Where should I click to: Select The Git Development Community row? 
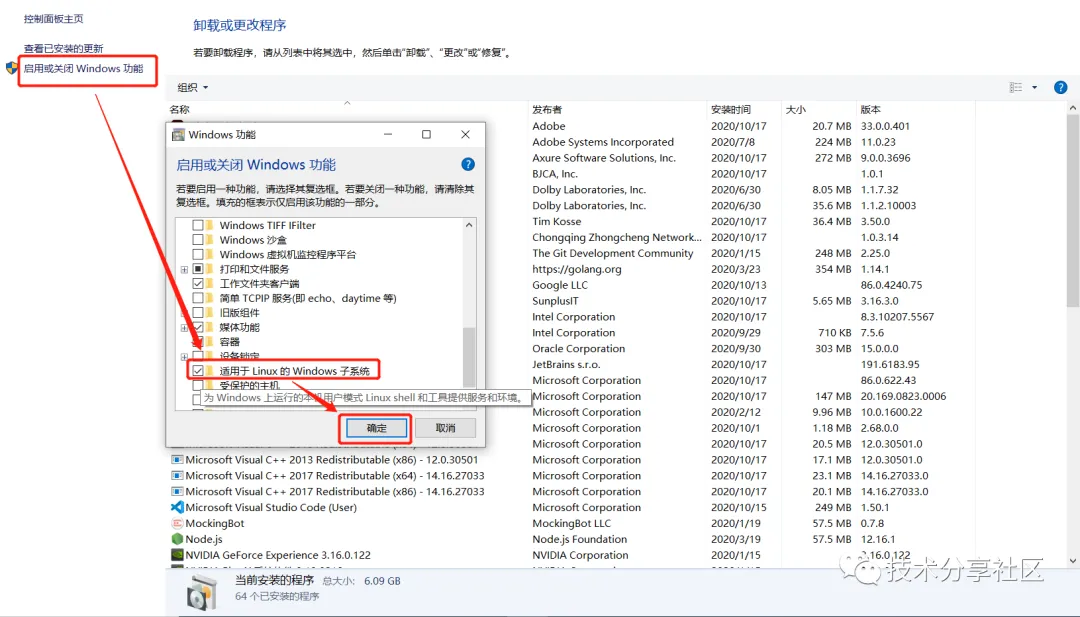(x=612, y=253)
